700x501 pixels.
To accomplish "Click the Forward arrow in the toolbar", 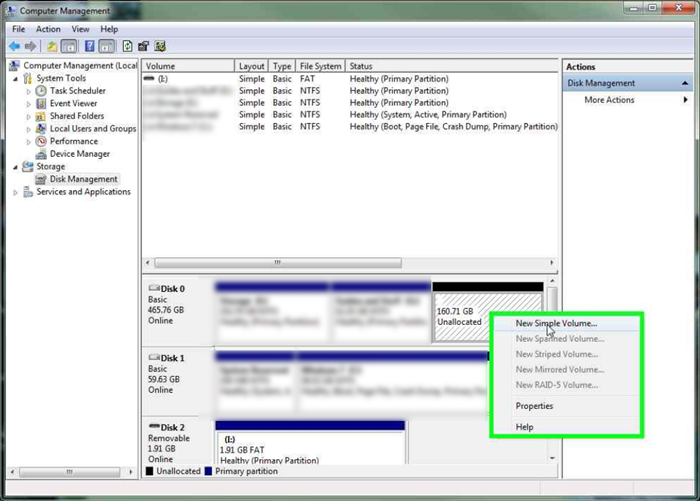I will 30,46.
